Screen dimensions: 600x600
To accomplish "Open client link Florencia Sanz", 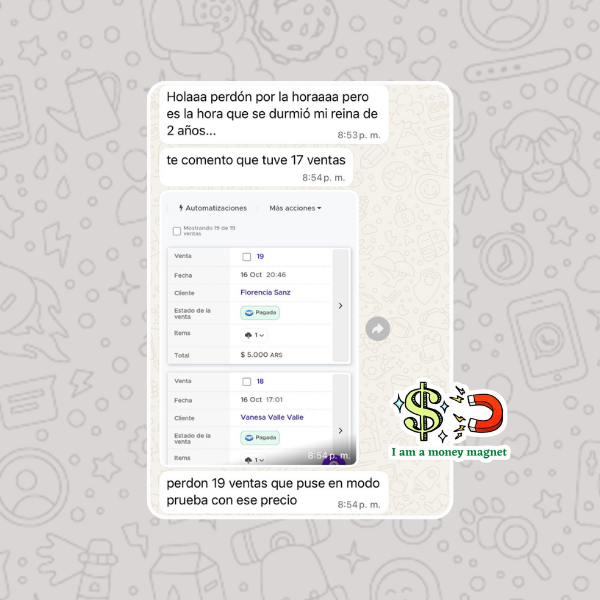I will [265, 292].
